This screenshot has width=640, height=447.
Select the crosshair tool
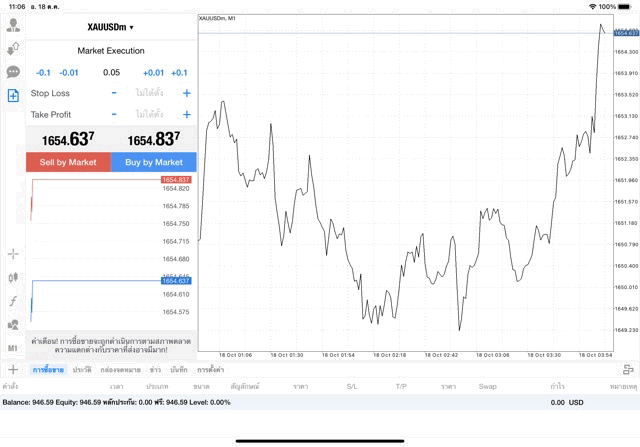pyautogui.click(x=13, y=254)
